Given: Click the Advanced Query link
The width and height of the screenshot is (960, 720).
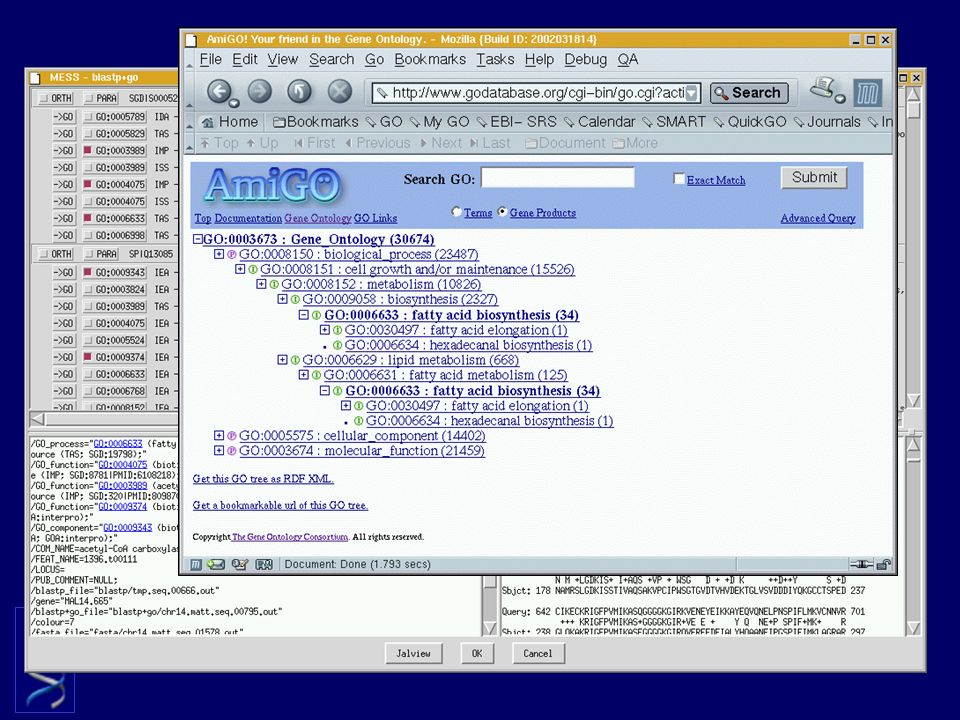Looking at the screenshot, I should pyautogui.click(x=818, y=218).
